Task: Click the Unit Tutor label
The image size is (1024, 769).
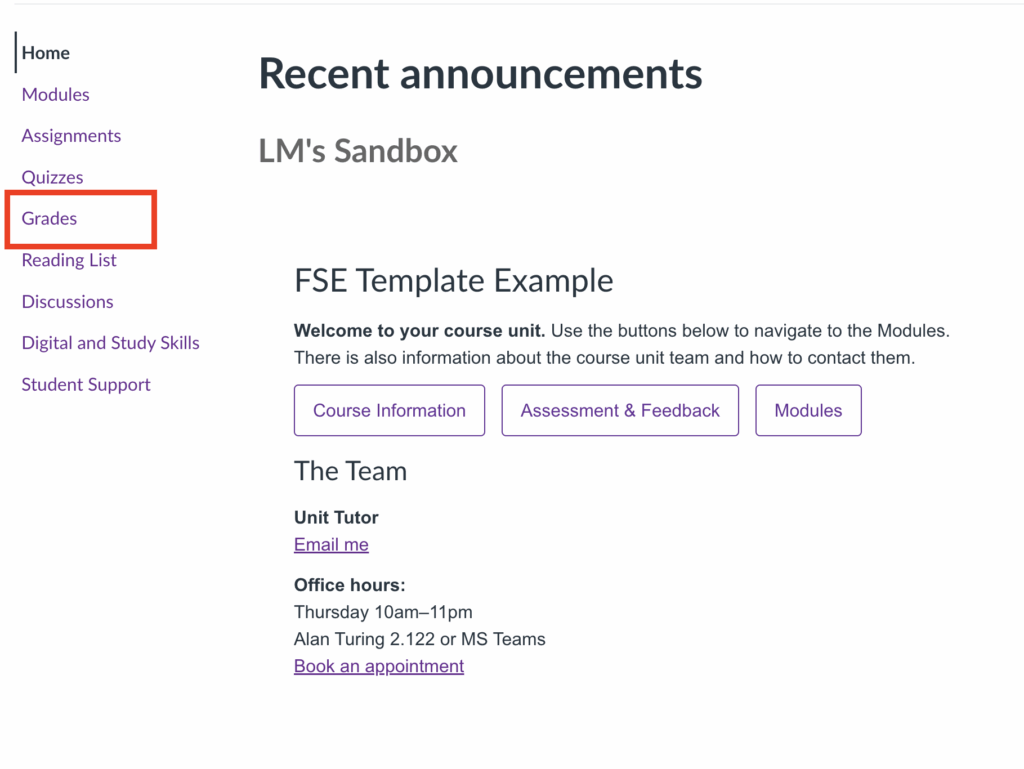Action: tap(336, 518)
